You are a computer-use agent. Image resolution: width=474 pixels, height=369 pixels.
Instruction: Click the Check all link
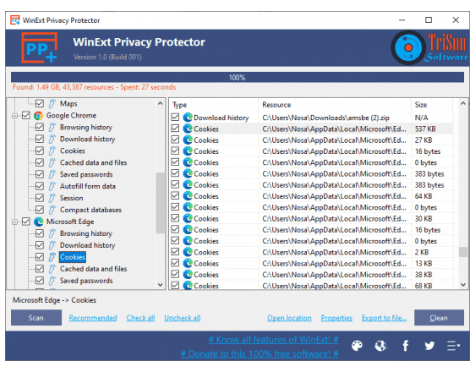[x=141, y=318]
